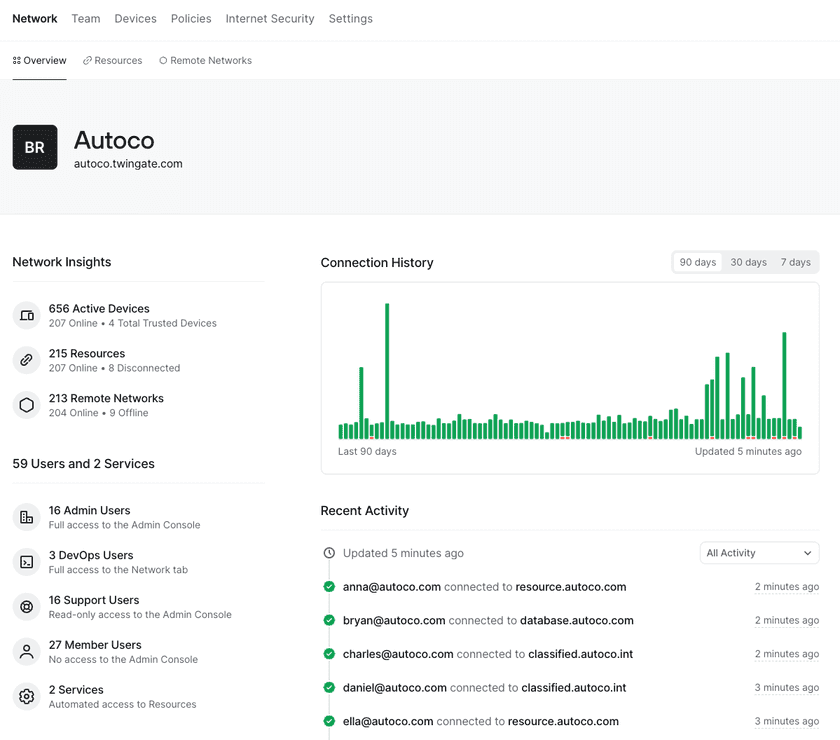
Task: Click ella@autoco.com in Recent Activity
Action: pos(388,721)
